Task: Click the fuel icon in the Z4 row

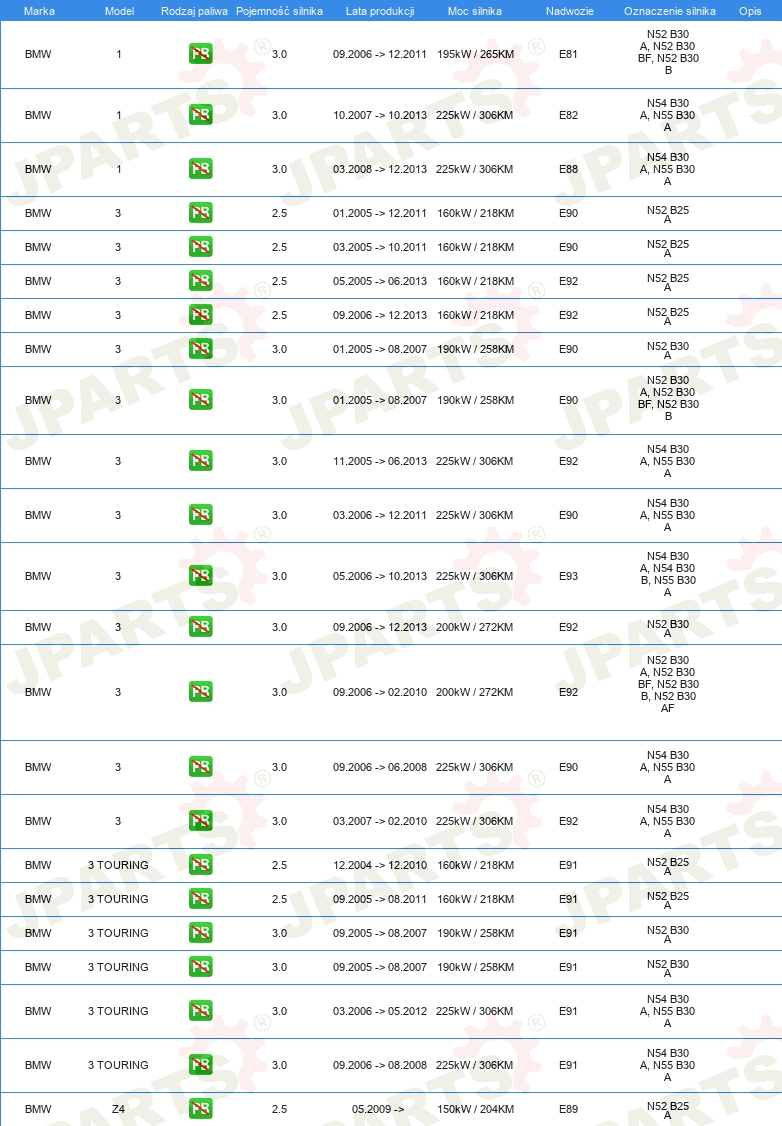Action: pos(200,1109)
